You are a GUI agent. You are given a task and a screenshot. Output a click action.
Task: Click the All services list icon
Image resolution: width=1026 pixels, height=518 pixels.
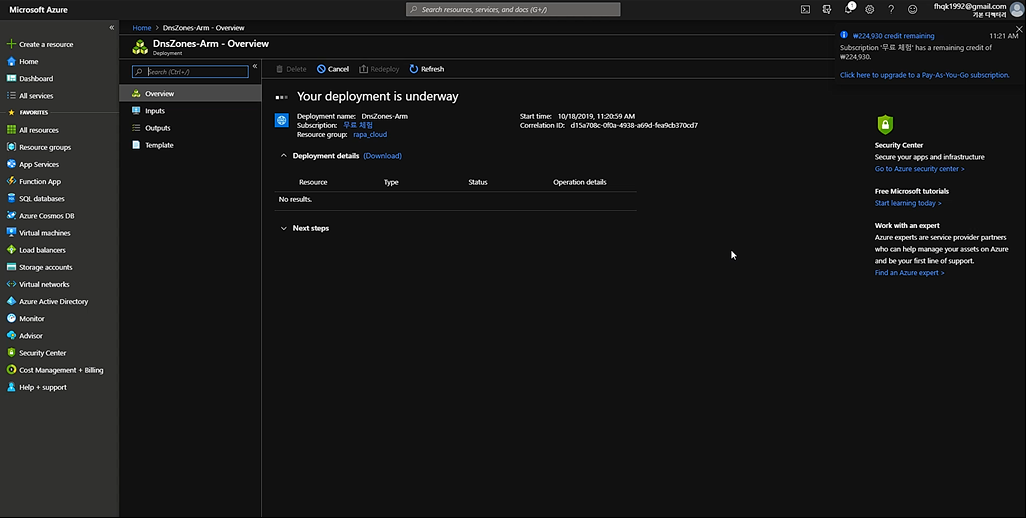click(x=11, y=95)
